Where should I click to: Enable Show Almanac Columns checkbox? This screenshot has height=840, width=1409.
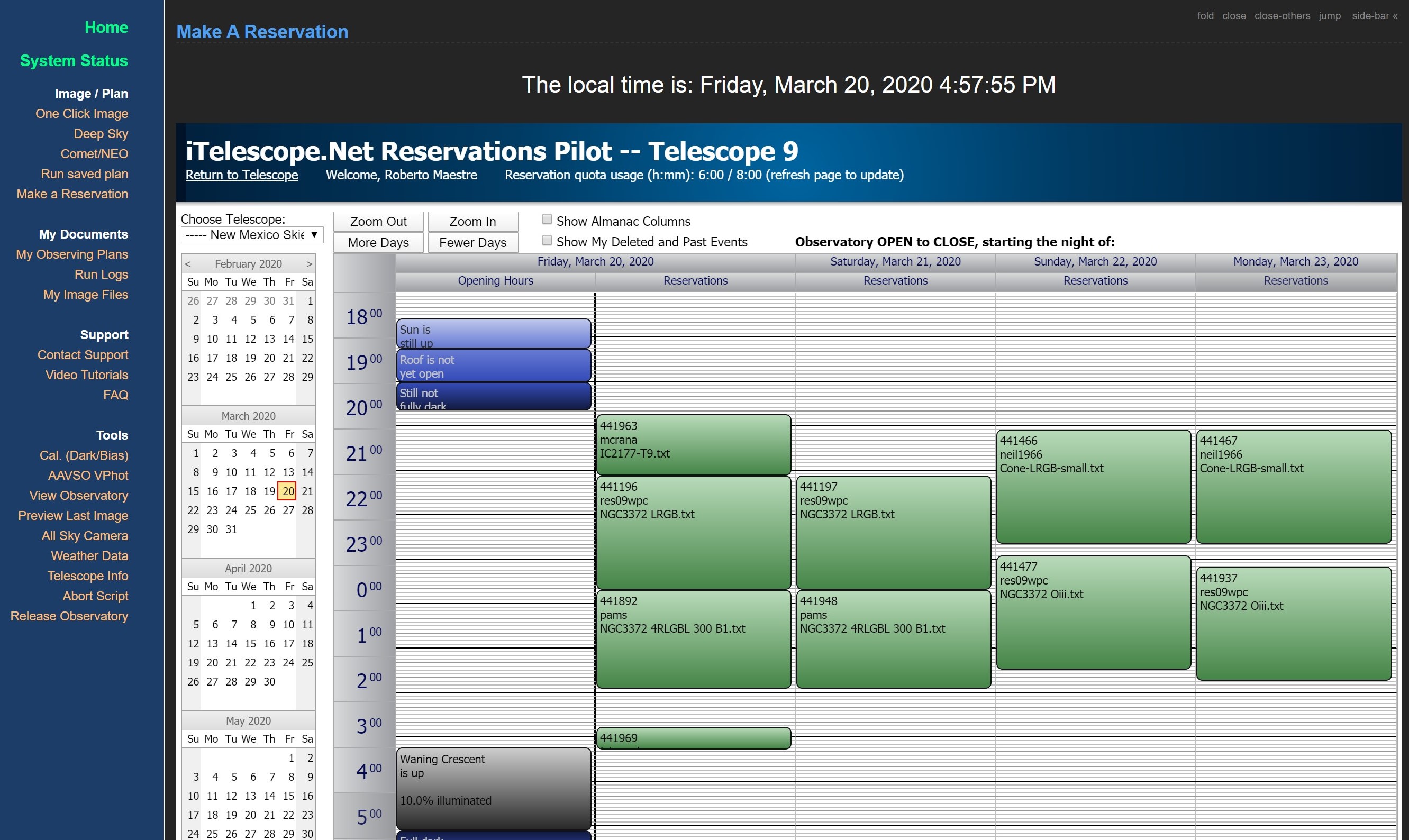pyautogui.click(x=547, y=219)
